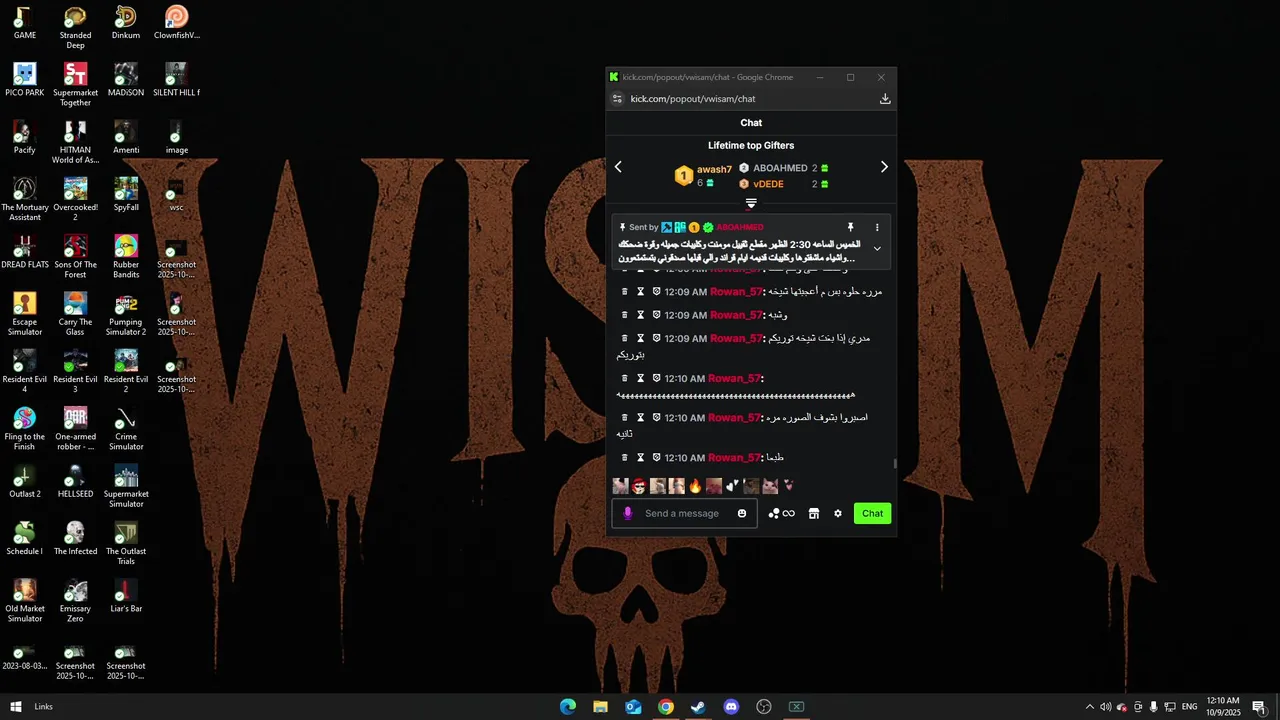The image size is (1280, 720).
Task: Open ABOAHMED profile in pinned message
Action: [740, 227]
